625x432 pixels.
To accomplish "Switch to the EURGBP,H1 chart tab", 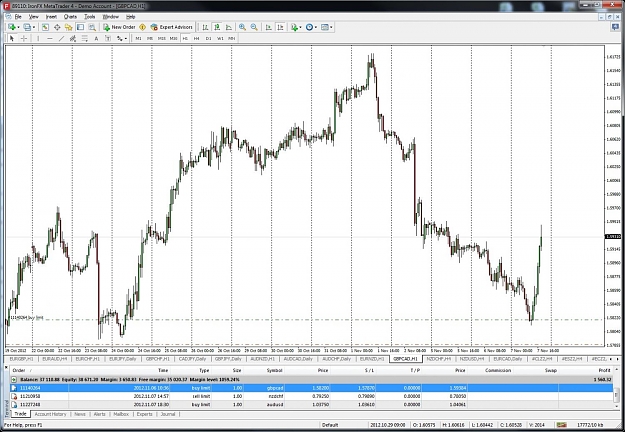I will tap(21, 359).
